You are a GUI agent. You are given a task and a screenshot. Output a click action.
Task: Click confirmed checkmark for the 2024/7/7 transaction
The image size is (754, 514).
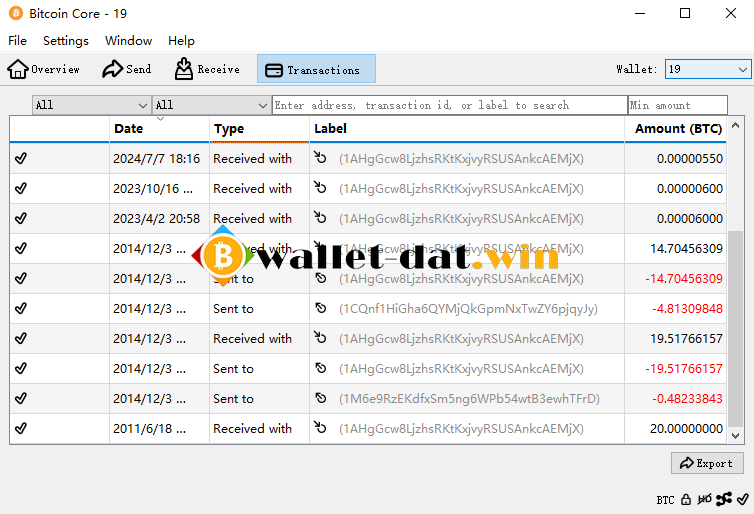(21, 158)
